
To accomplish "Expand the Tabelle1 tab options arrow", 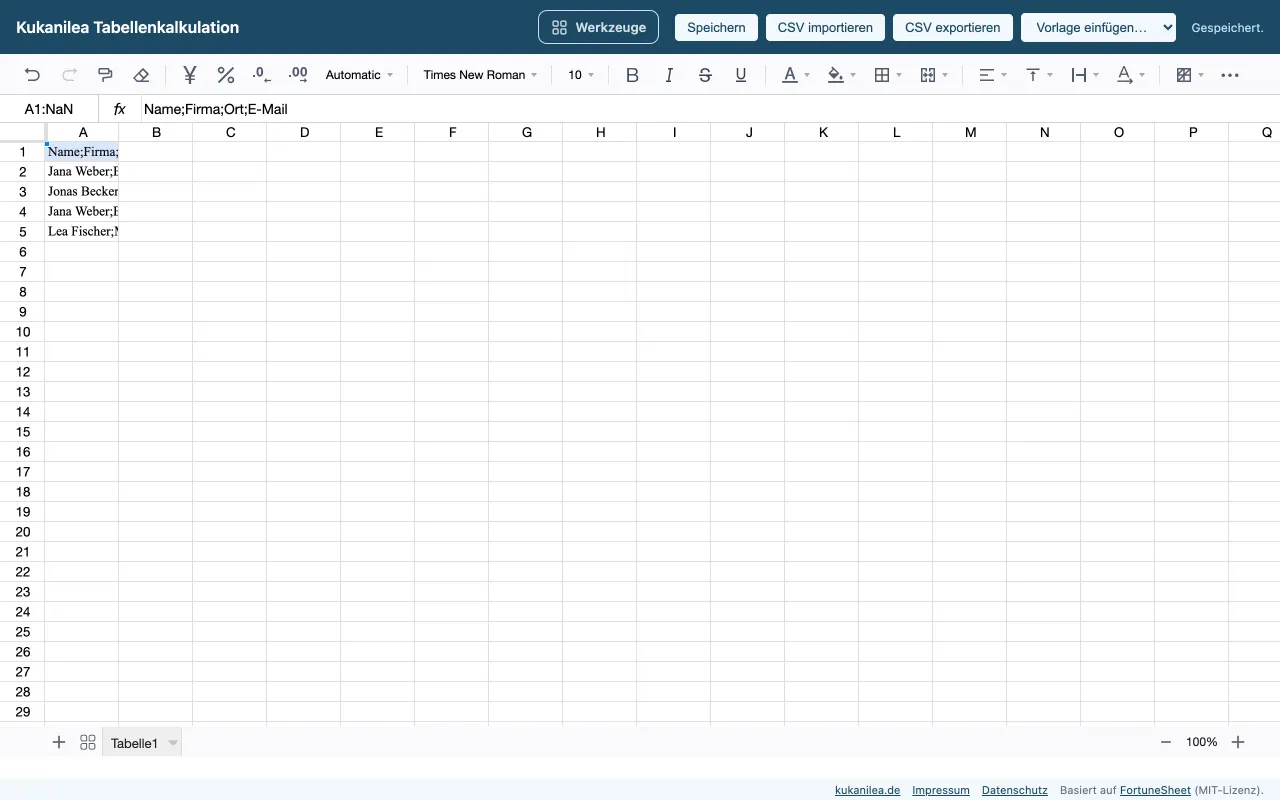I will (x=173, y=743).
